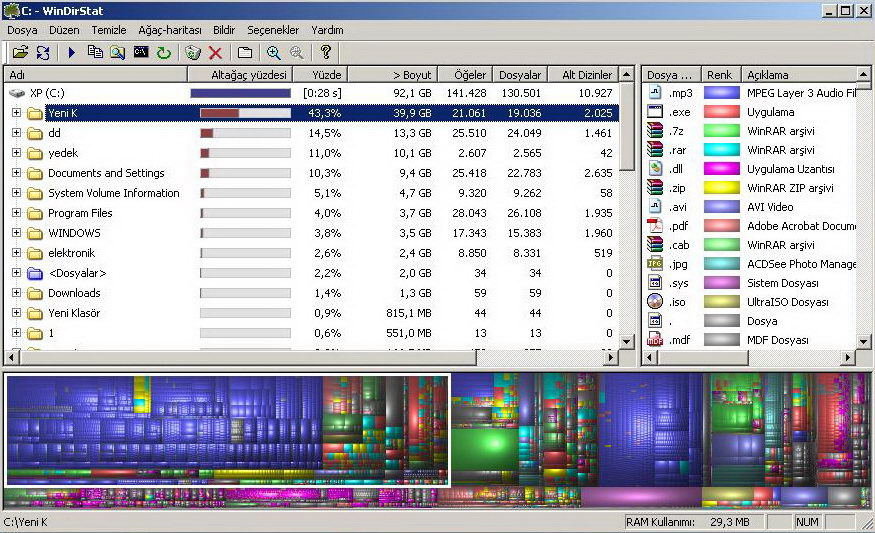875x533 pixels.
Task: Click the Explorer here magnifier-folder icon
Action: (117, 52)
